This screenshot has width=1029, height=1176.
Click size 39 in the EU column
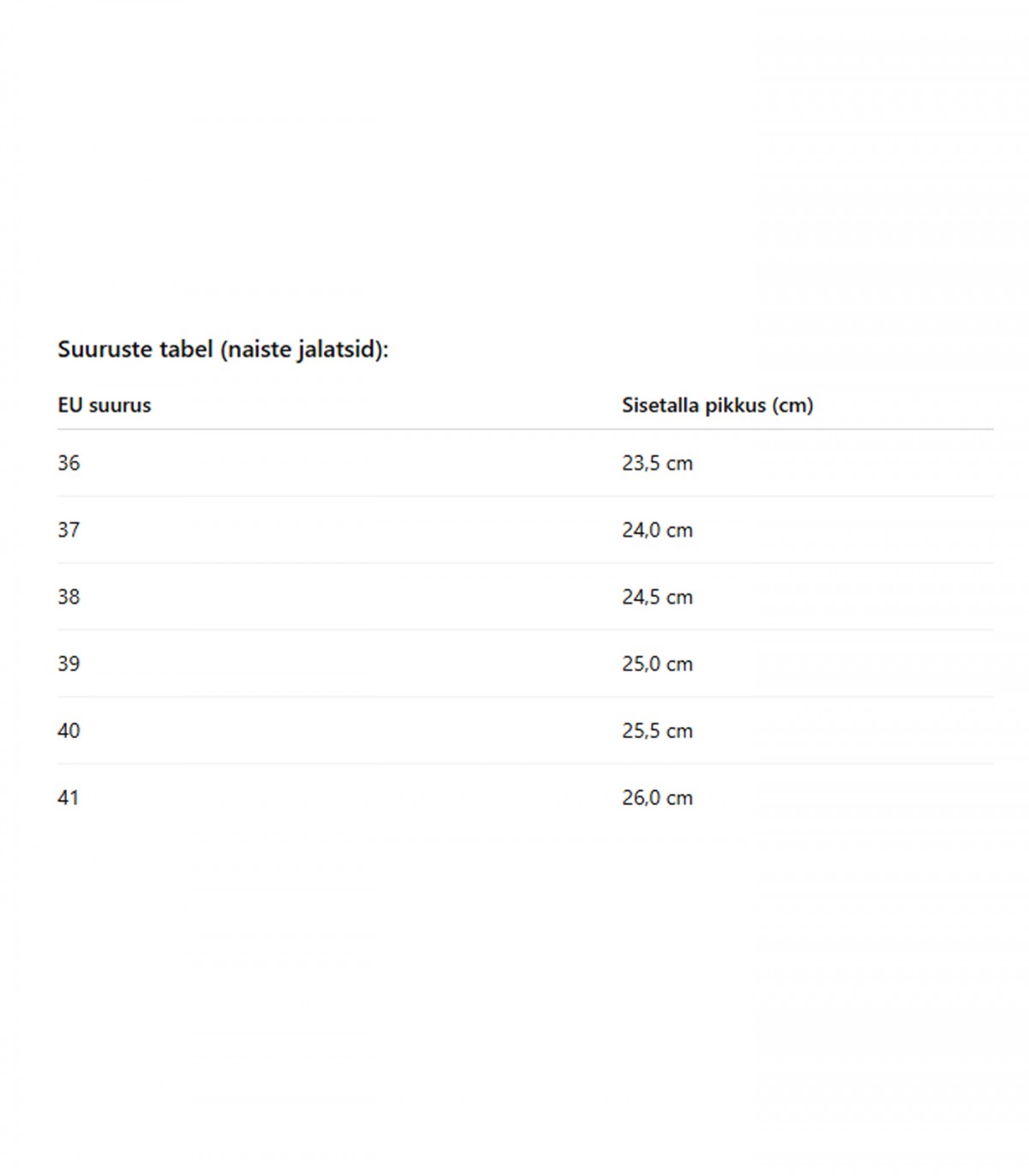(x=69, y=663)
